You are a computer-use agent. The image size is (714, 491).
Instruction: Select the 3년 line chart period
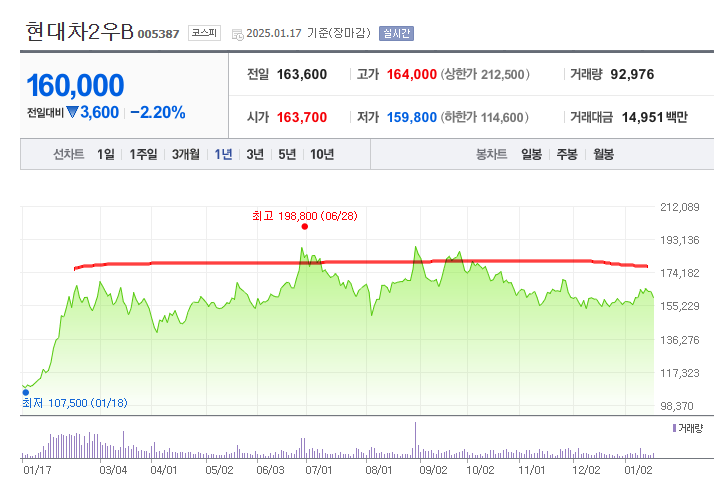coord(255,154)
